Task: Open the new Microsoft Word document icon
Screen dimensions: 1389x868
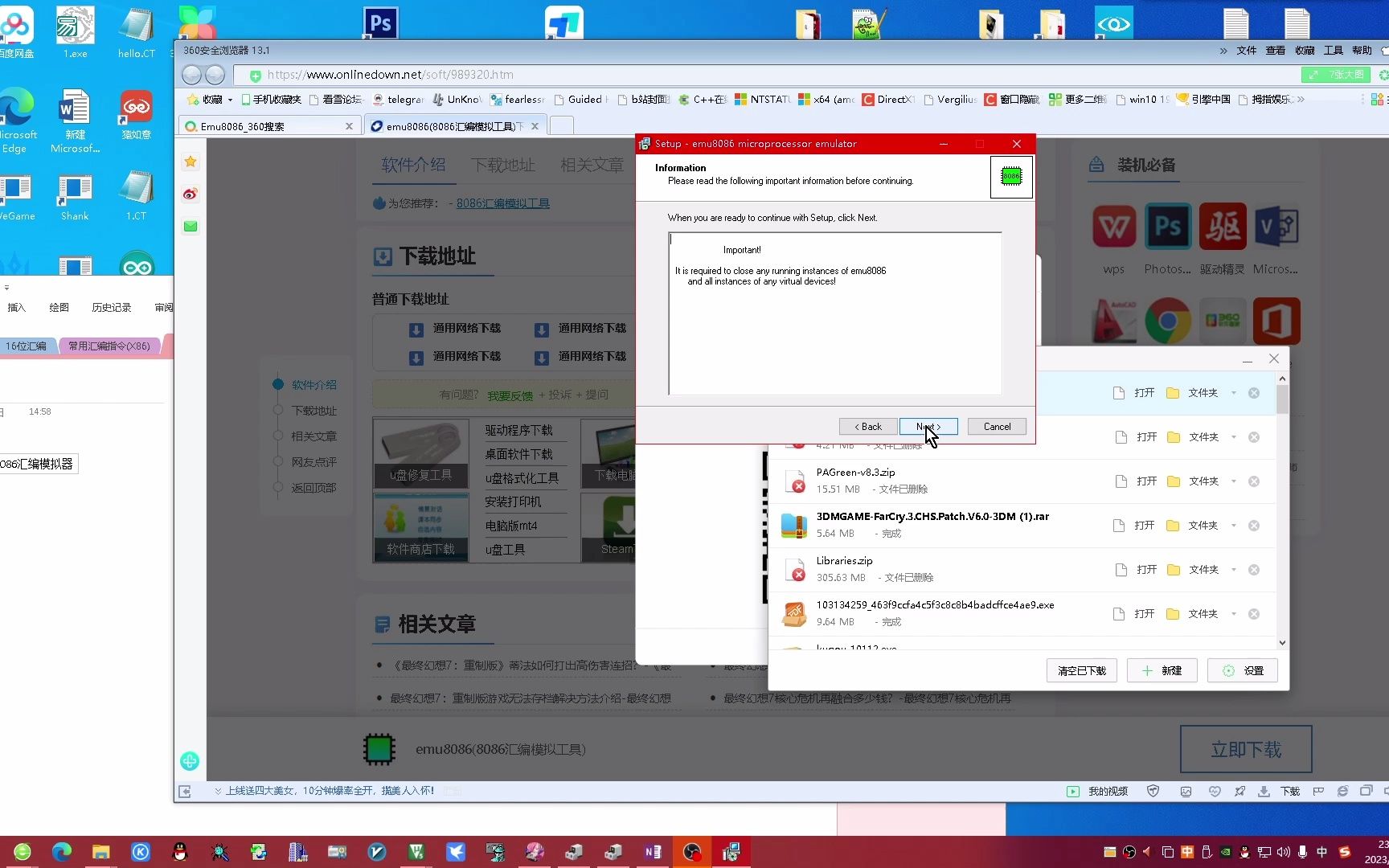Action: [75, 121]
